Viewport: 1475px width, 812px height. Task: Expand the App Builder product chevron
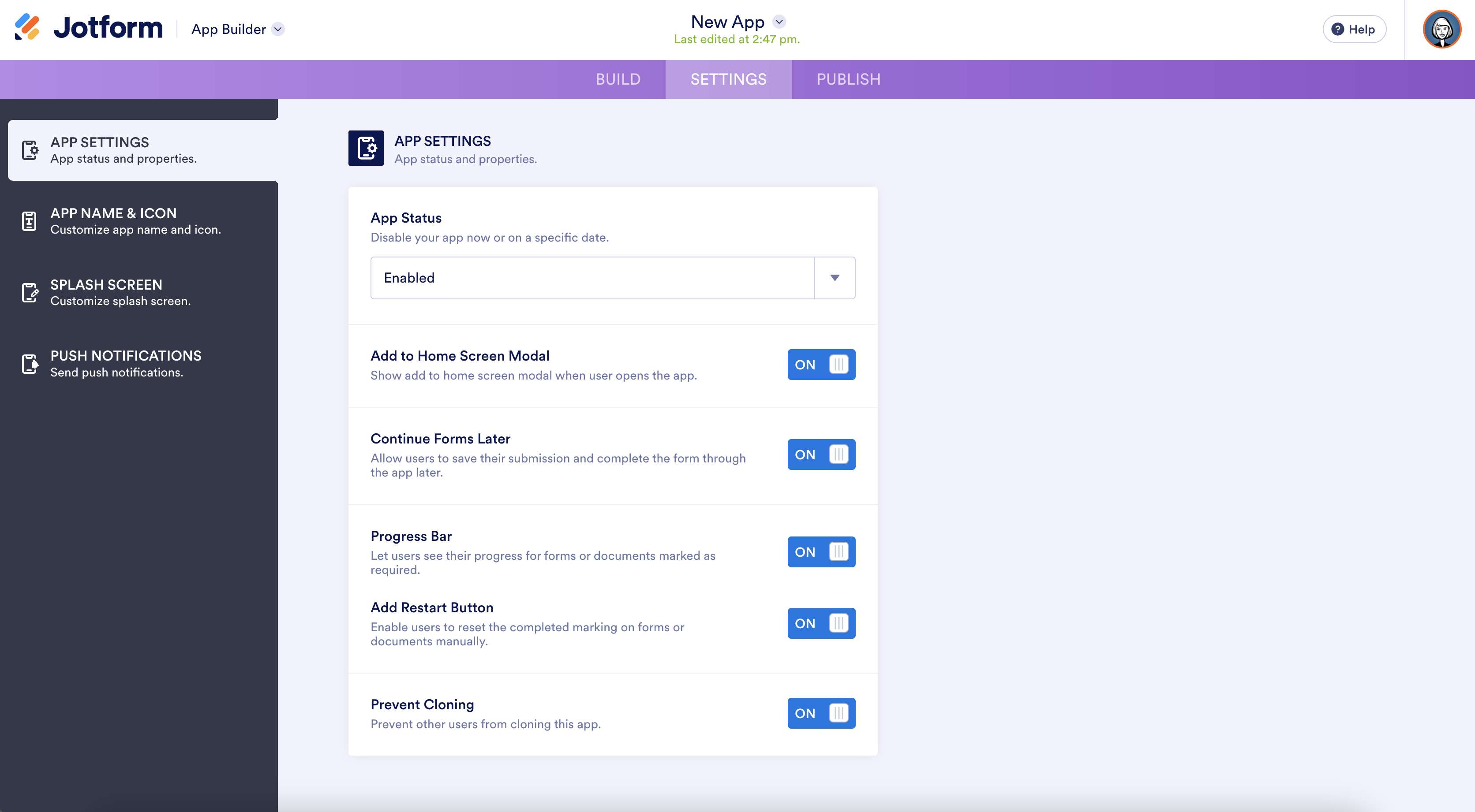[x=278, y=29]
